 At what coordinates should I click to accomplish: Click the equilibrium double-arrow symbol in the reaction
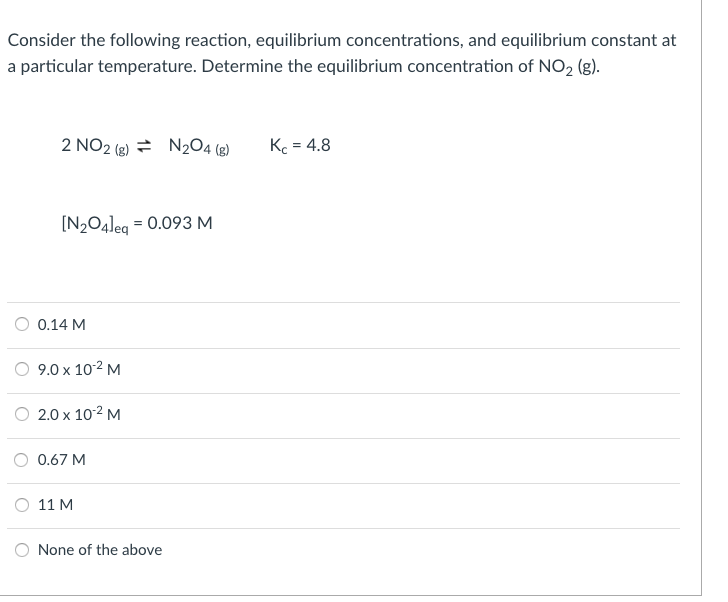142,147
